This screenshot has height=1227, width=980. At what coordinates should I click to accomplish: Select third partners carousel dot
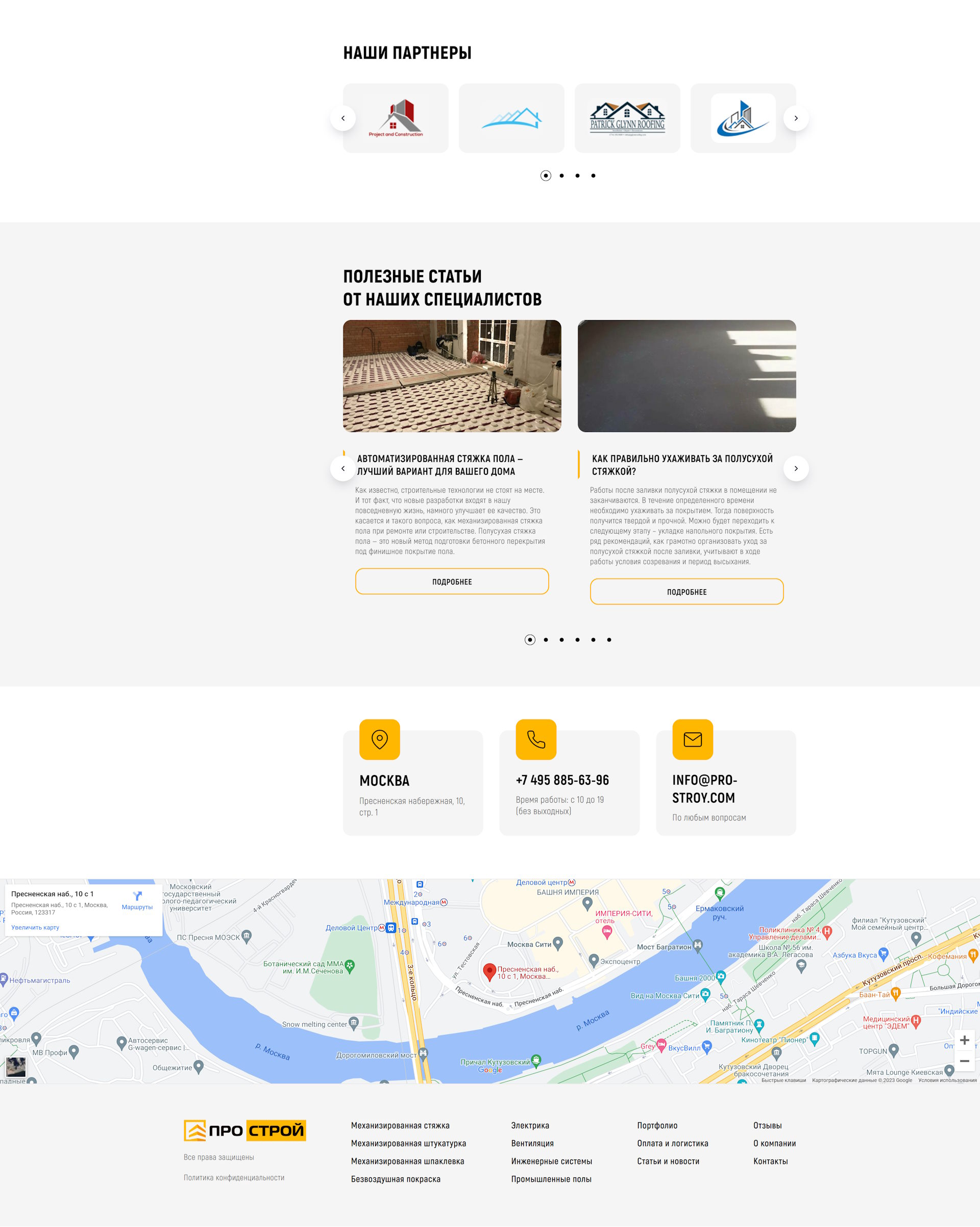pyautogui.click(x=577, y=176)
